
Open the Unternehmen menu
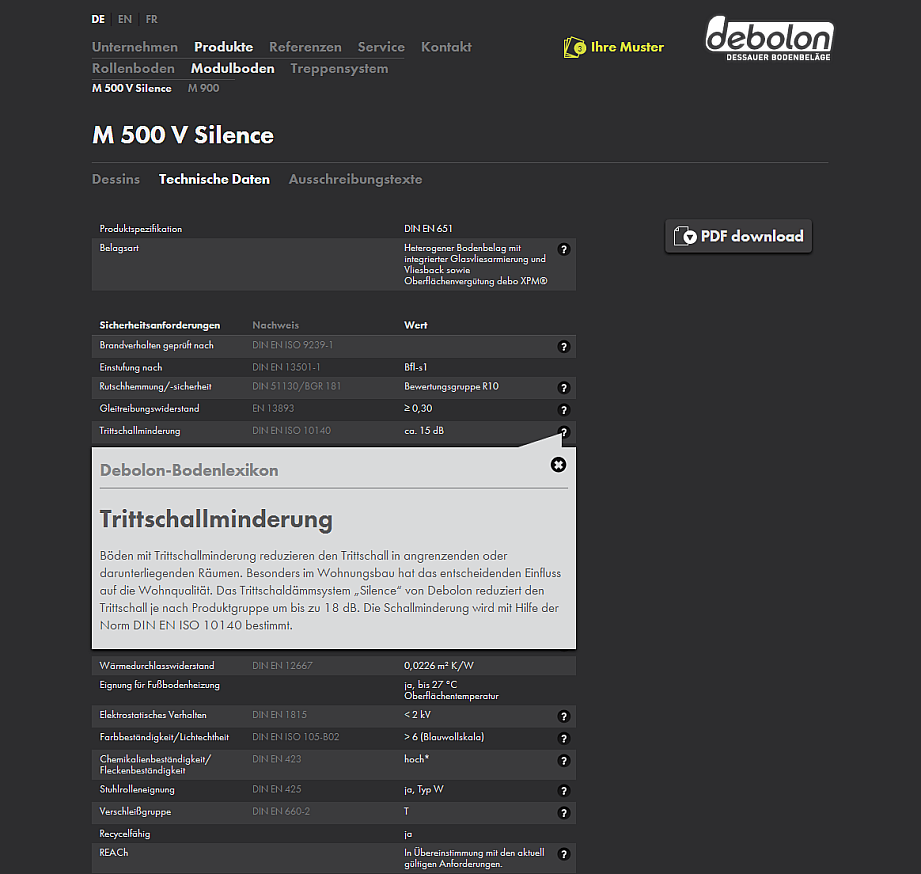click(135, 47)
